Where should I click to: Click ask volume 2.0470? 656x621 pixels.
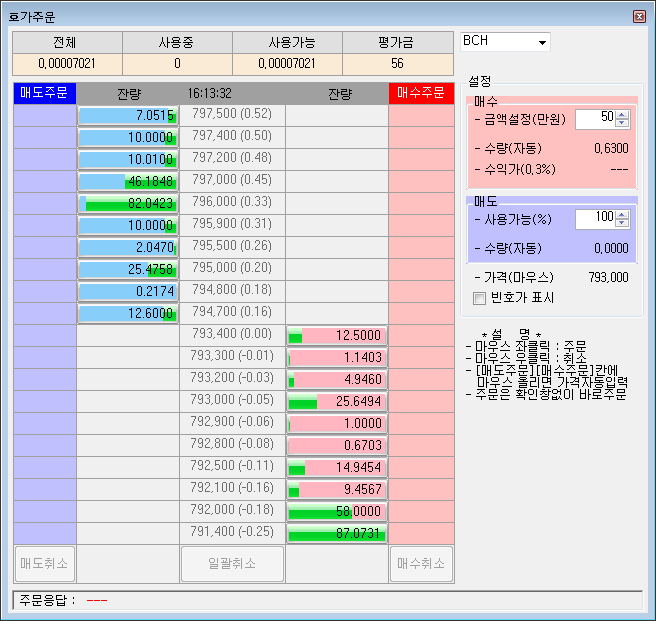(128, 247)
